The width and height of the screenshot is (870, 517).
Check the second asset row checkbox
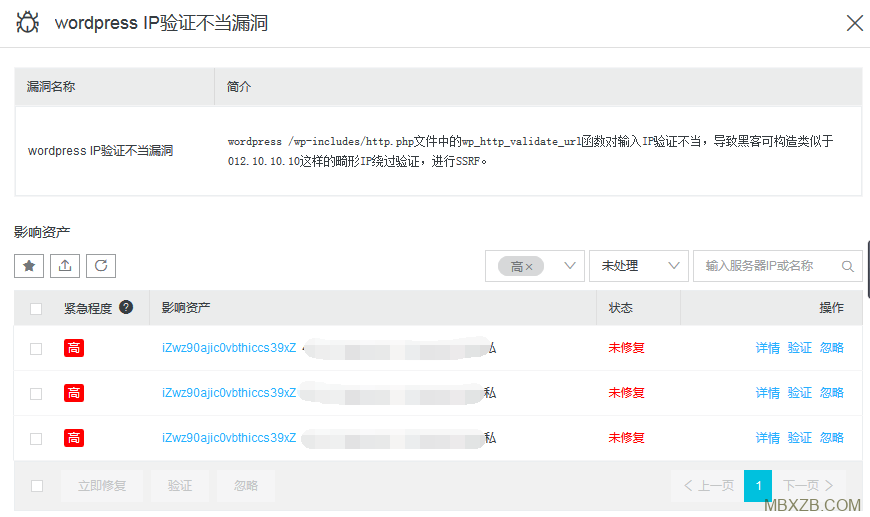coord(36,394)
